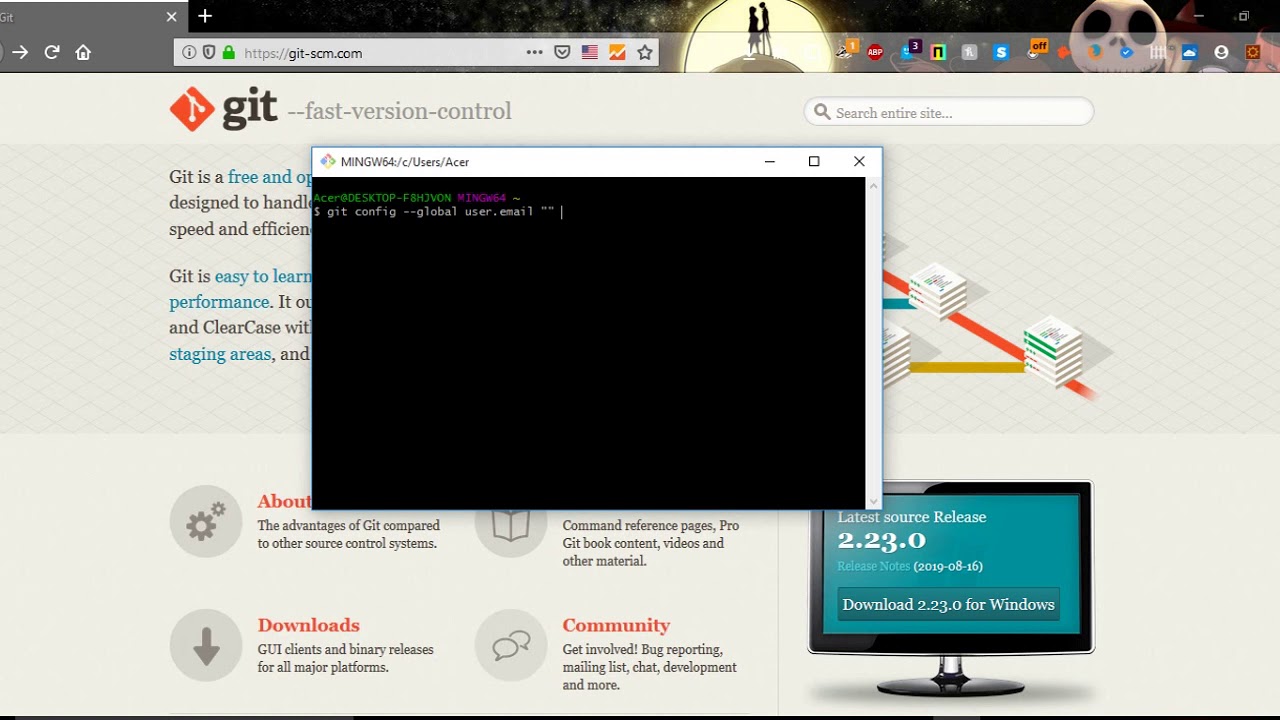Open a new browser tab
1280x720 pixels.
click(x=205, y=16)
